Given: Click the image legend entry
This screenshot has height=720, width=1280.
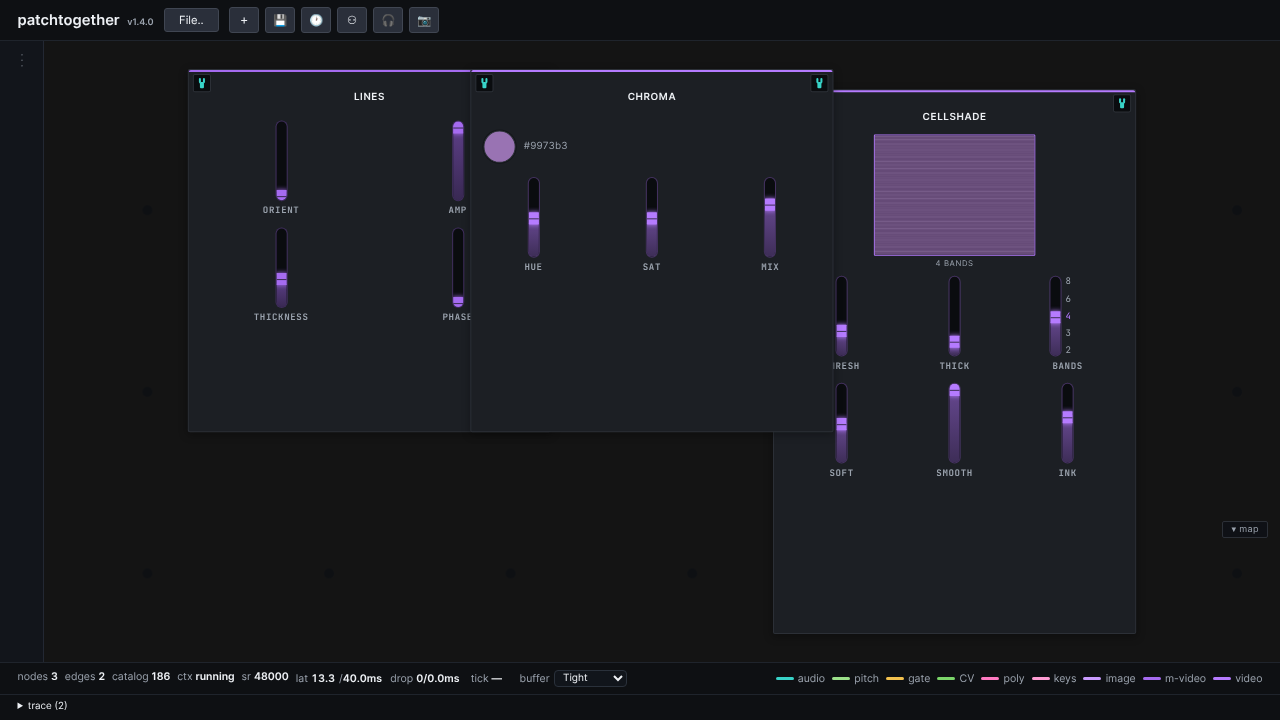Looking at the screenshot, I should click(x=1110, y=679).
